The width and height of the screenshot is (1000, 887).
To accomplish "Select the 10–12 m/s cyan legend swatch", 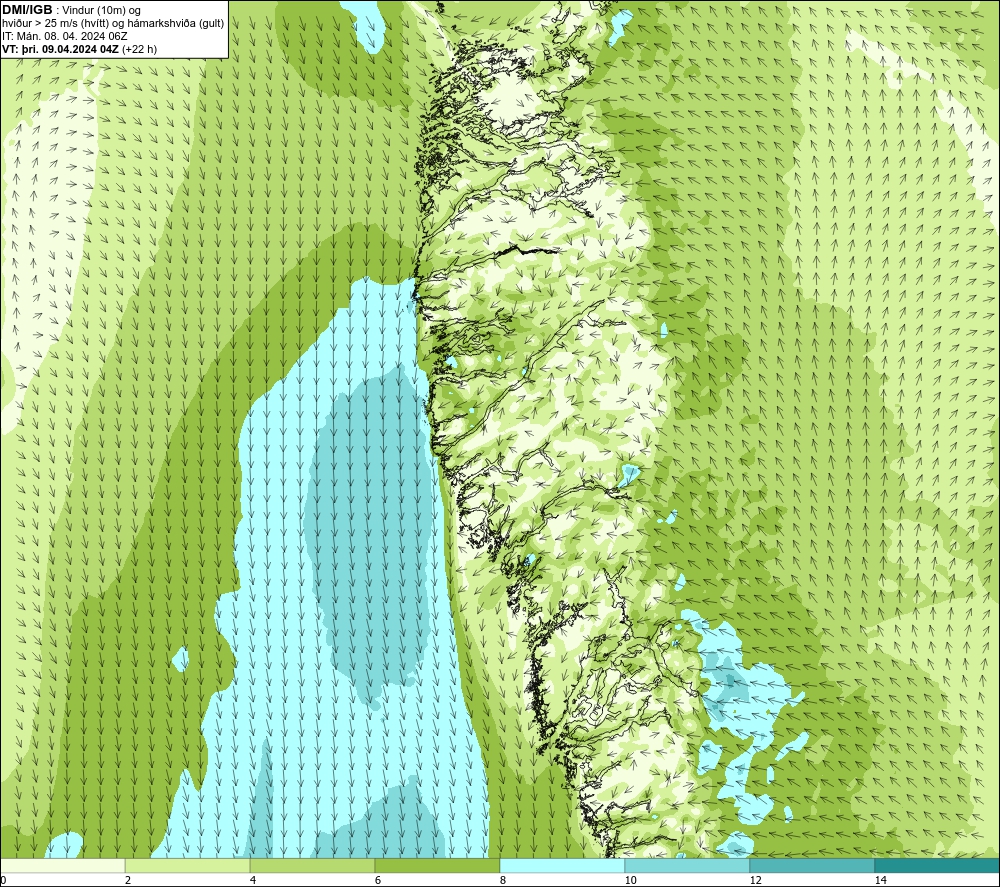I will pyautogui.click(x=688, y=865).
